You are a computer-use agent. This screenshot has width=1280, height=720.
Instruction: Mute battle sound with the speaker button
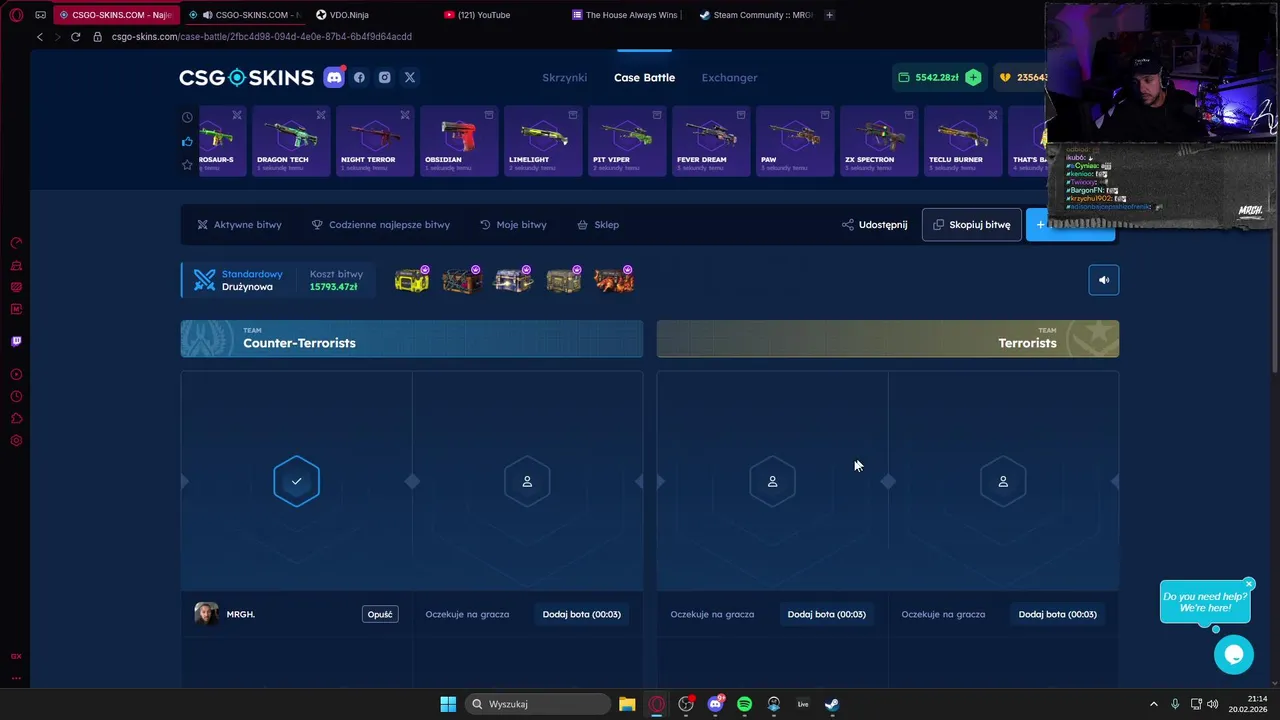tap(1104, 280)
